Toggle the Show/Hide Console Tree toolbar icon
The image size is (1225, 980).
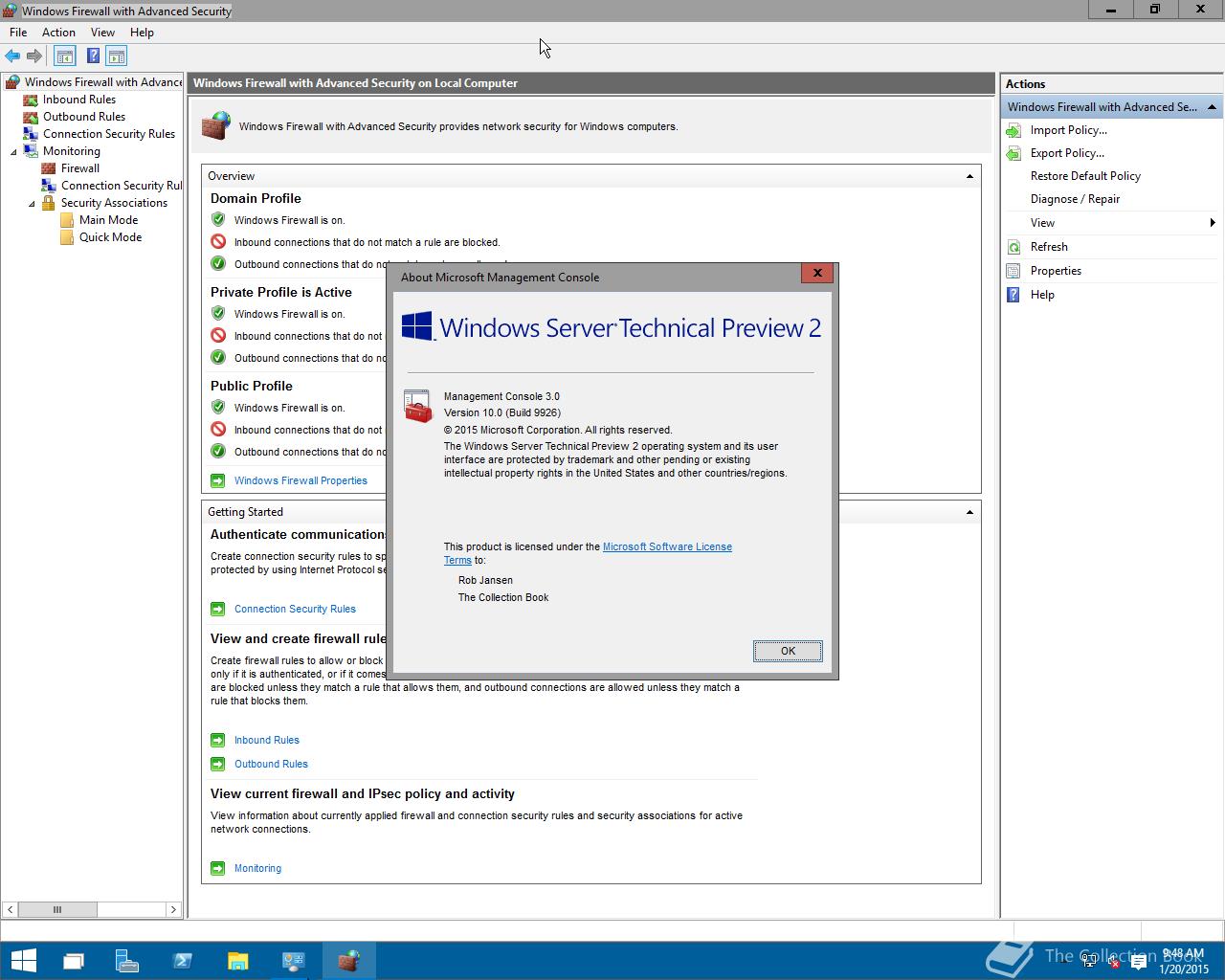(65, 56)
